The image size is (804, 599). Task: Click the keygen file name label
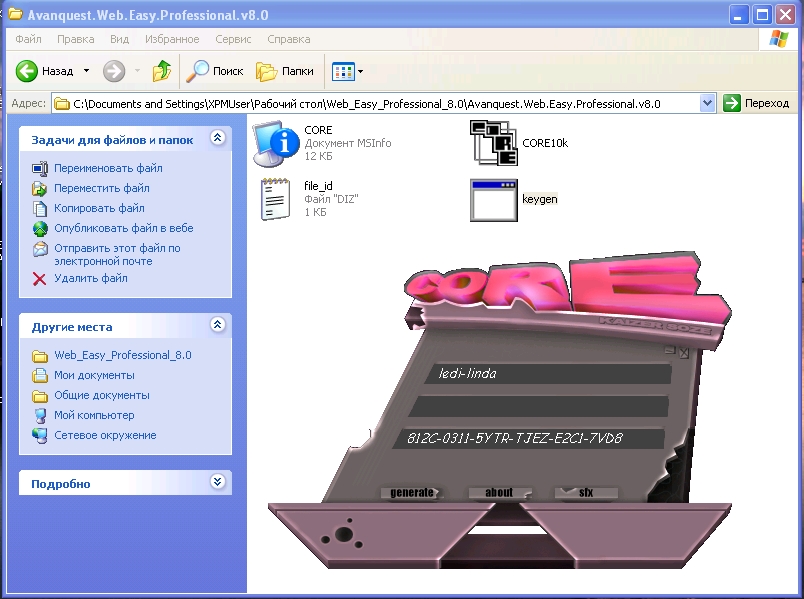(539, 199)
